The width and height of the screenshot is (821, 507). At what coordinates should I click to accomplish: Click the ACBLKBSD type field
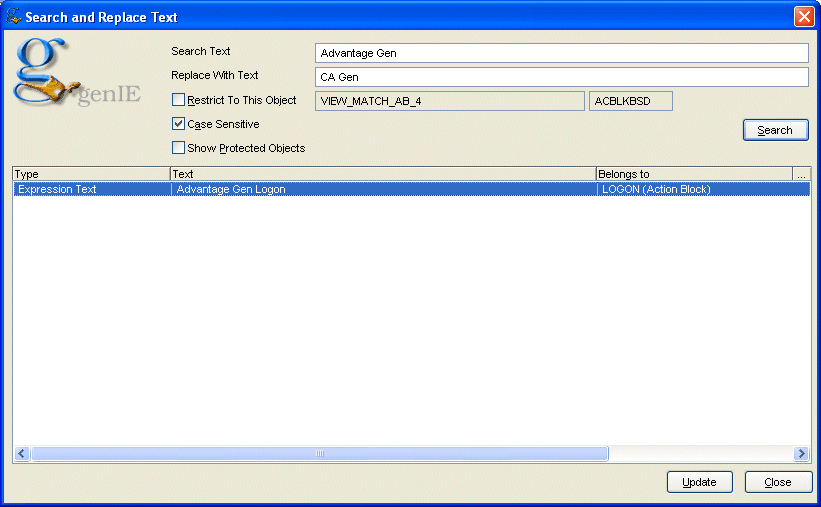click(631, 101)
